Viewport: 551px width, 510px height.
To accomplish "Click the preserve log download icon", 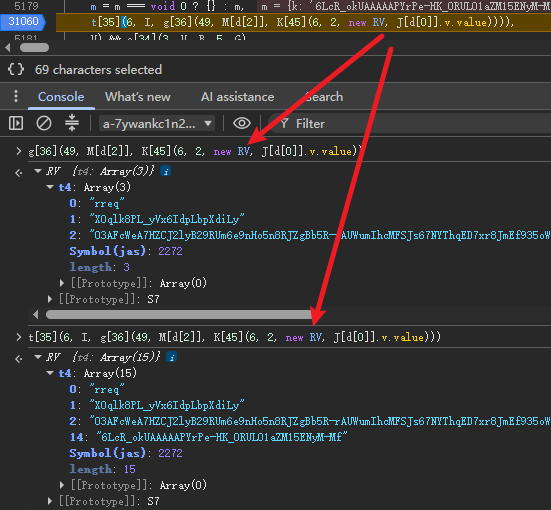I will point(72,123).
